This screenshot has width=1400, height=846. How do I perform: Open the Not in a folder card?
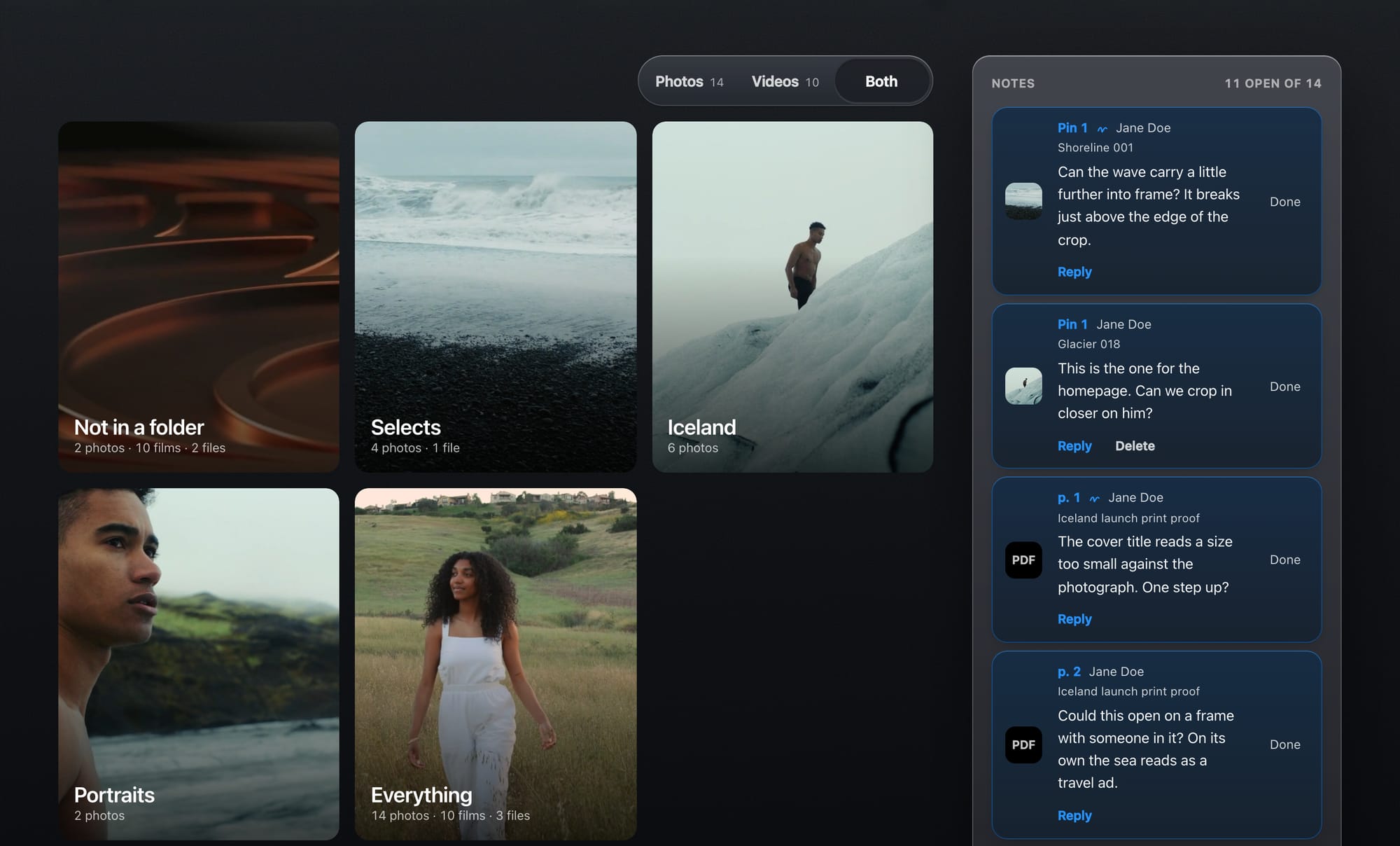coord(199,297)
